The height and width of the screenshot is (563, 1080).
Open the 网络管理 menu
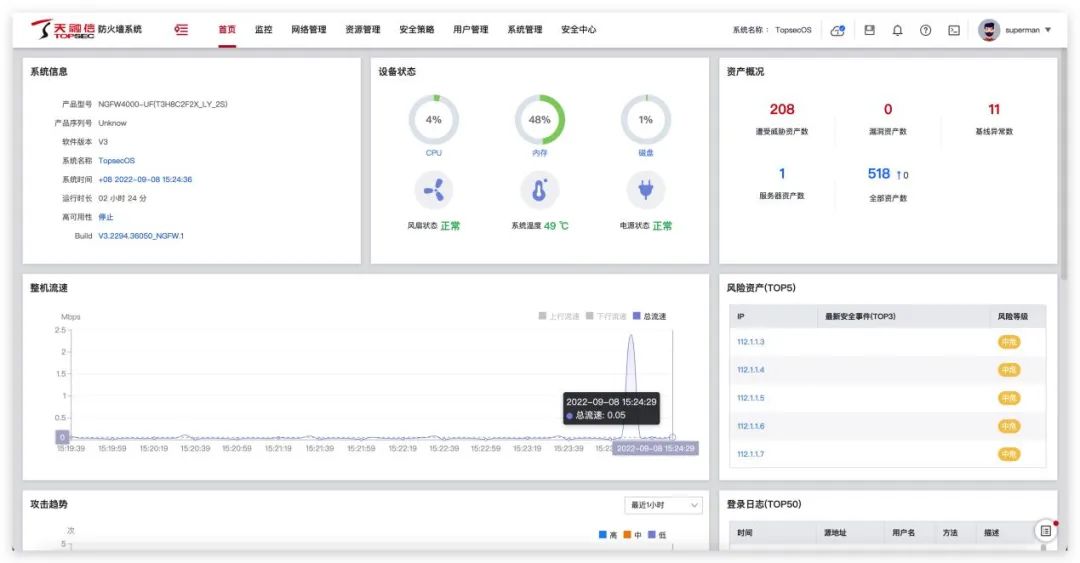pyautogui.click(x=308, y=30)
